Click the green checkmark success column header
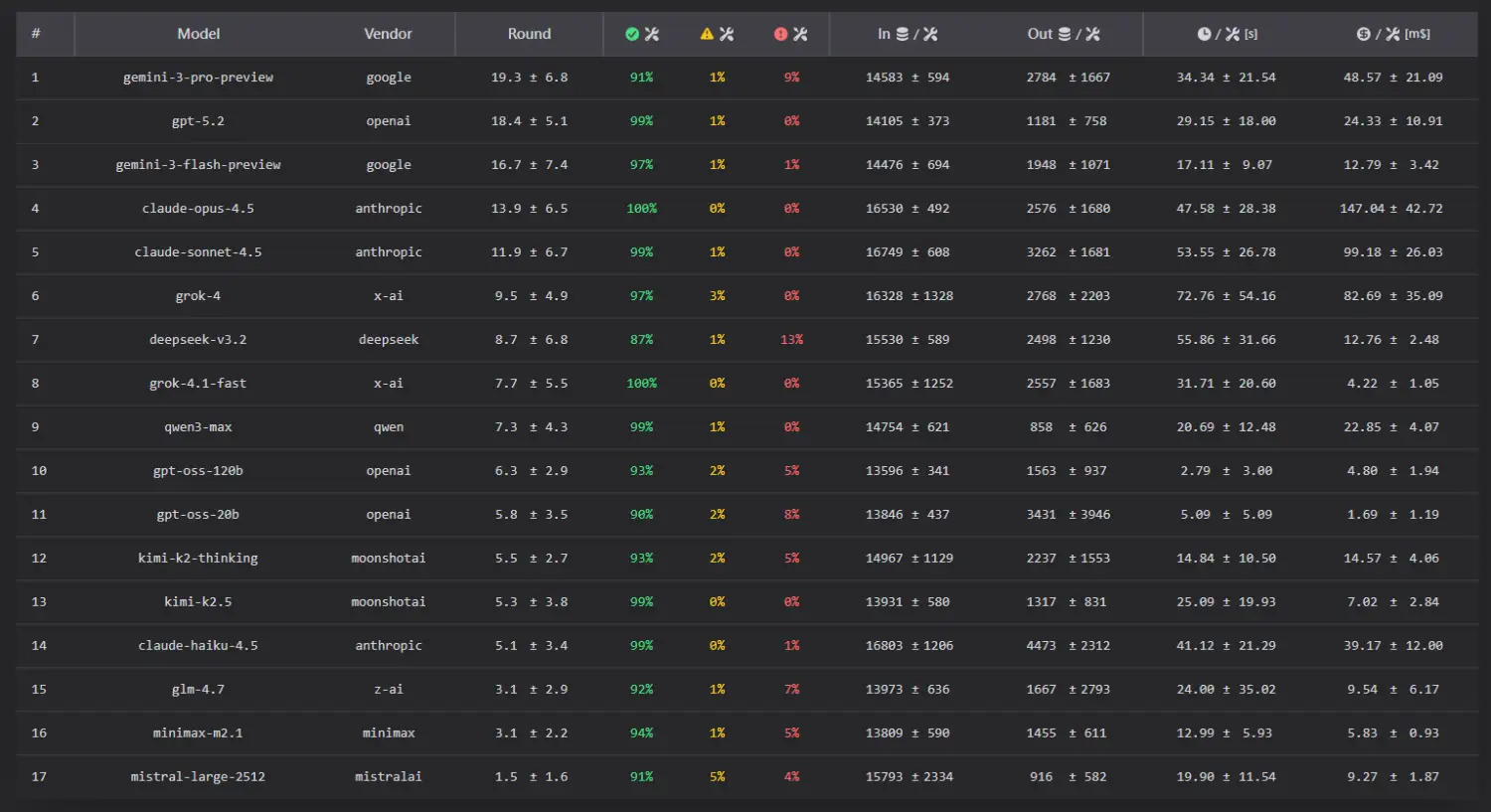 [641, 34]
